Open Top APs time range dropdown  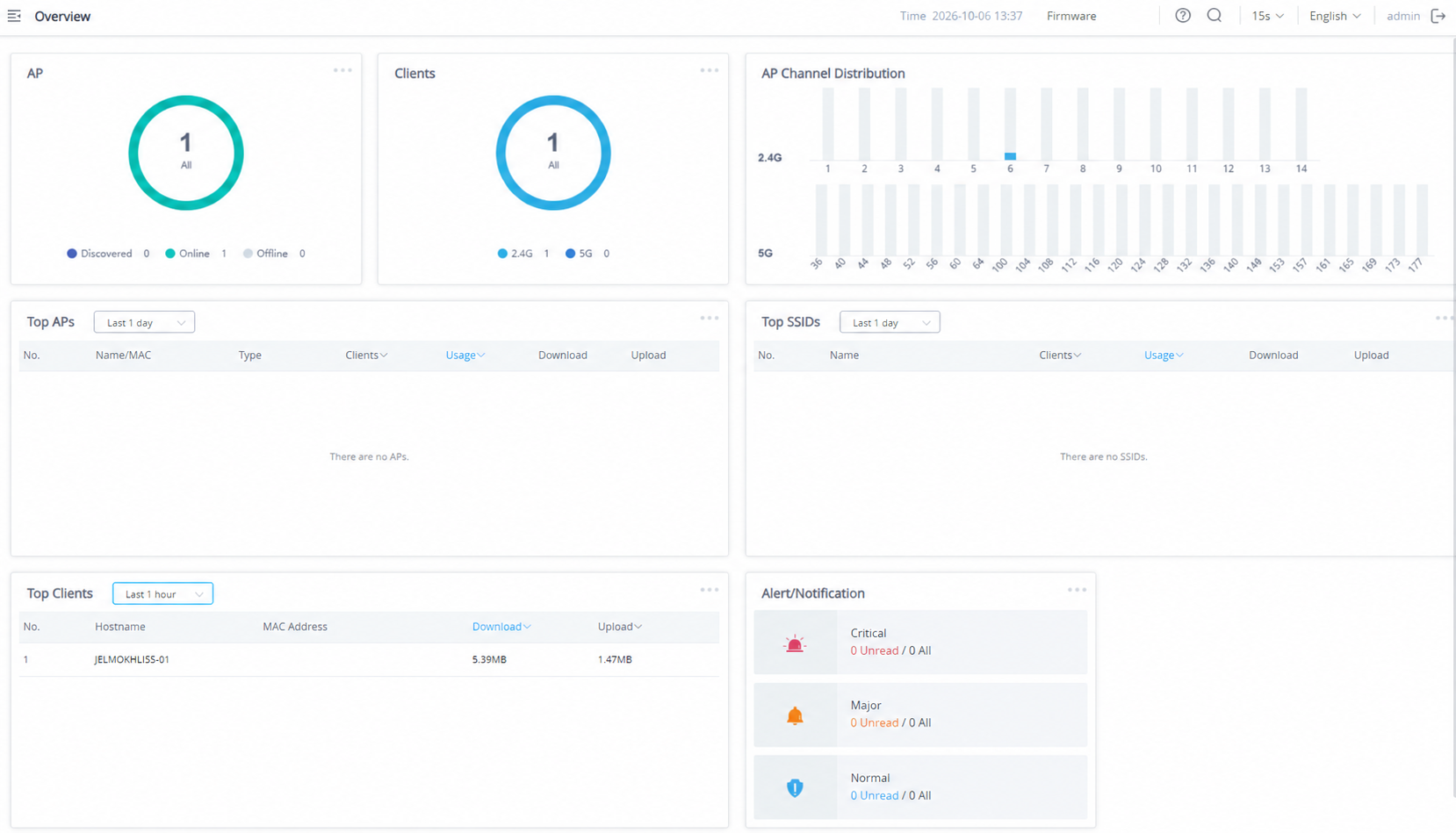pyautogui.click(x=144, y=322)
